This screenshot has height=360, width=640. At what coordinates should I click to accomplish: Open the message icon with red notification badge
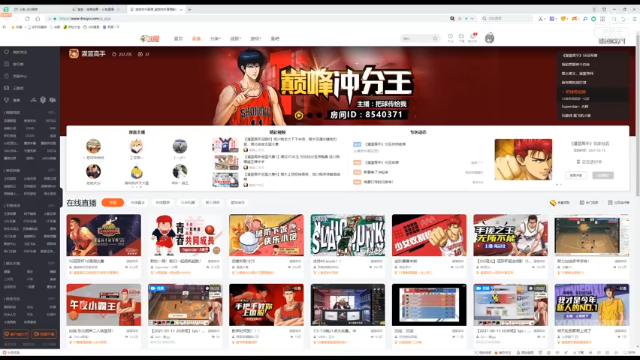[473, 37]
